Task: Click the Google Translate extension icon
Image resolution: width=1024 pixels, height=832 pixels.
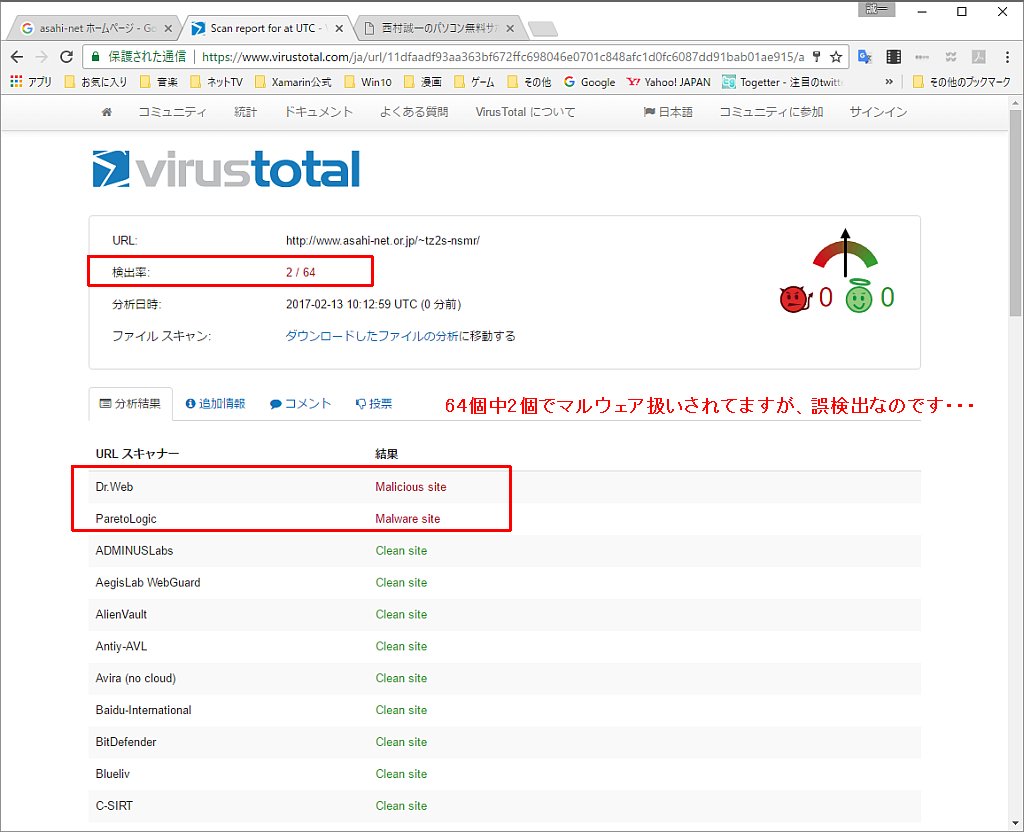Action: click(865, 57)
